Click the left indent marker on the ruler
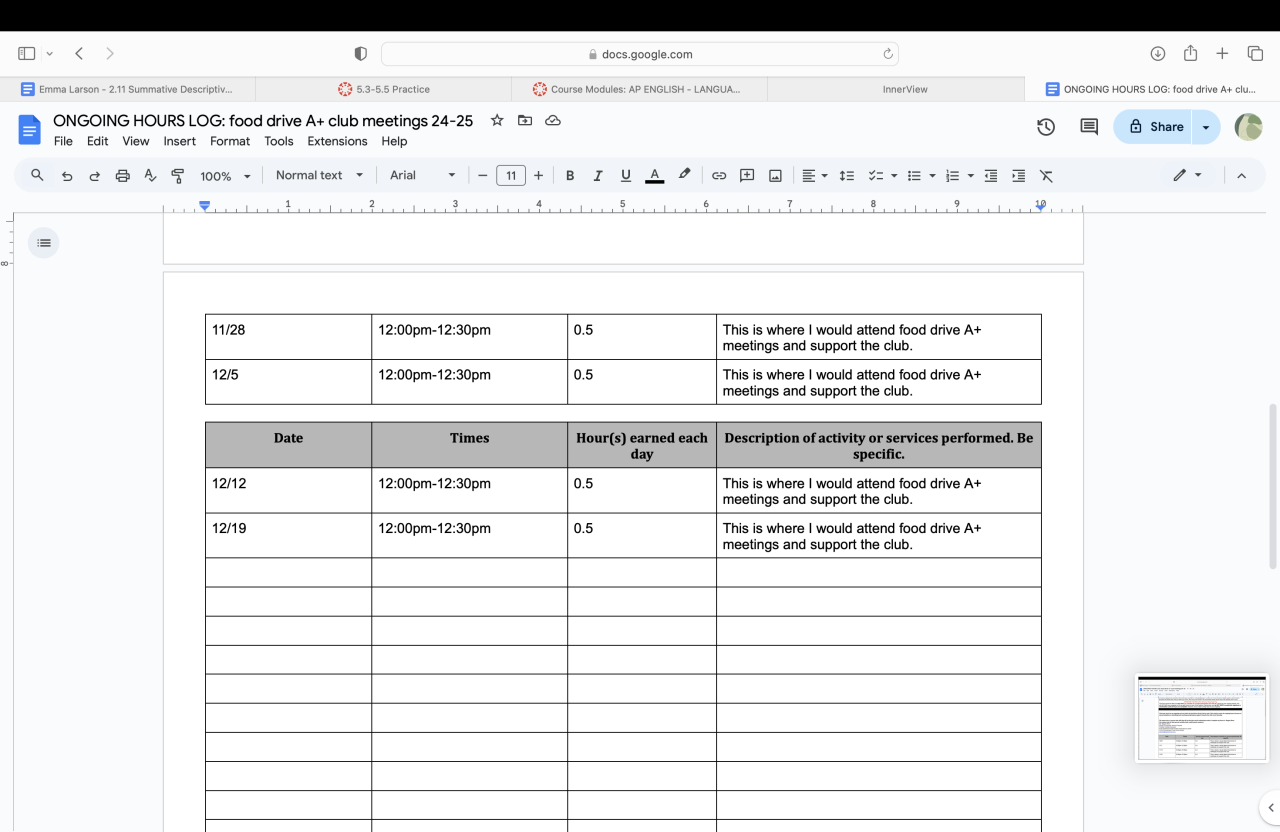This screenshot has height=832, width=1280. (205, 206)
